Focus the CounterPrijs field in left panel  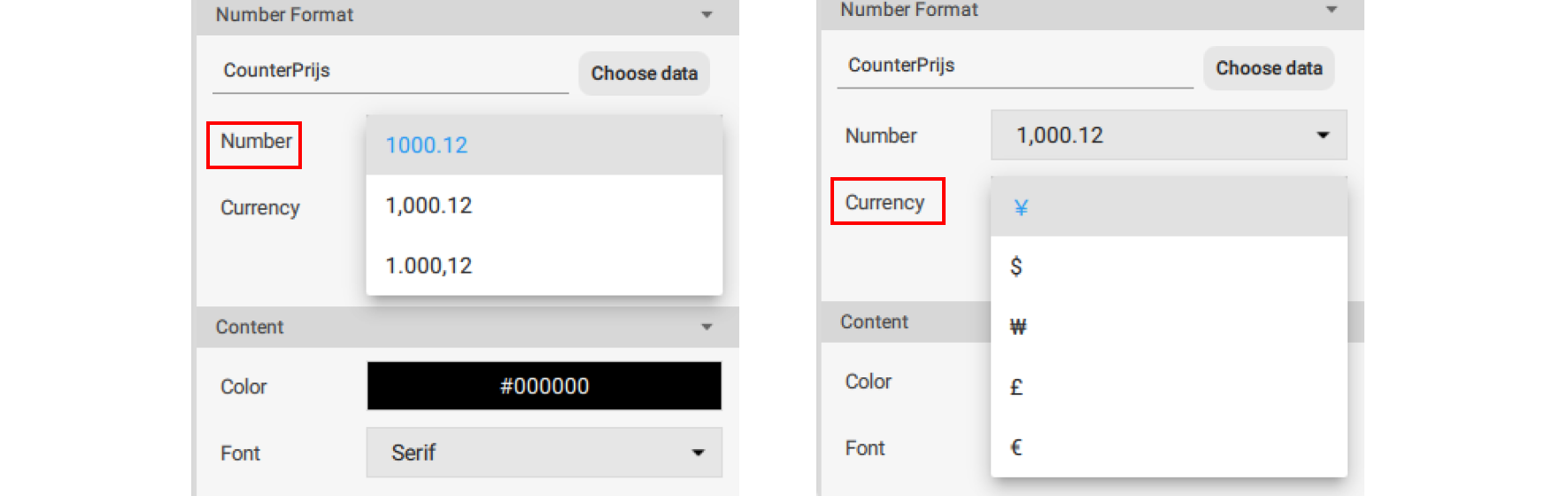390,71
